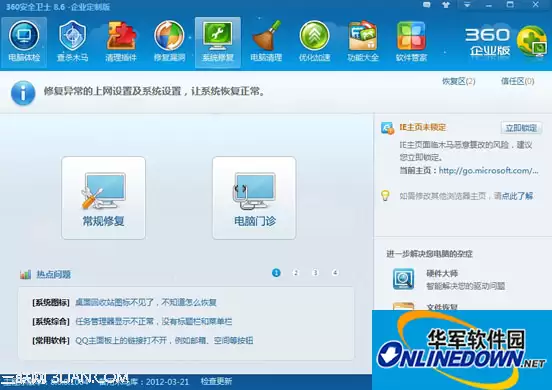Switch to 系统修复 system repair tab
Screen dimensions: 552x390
coord(218,42)
